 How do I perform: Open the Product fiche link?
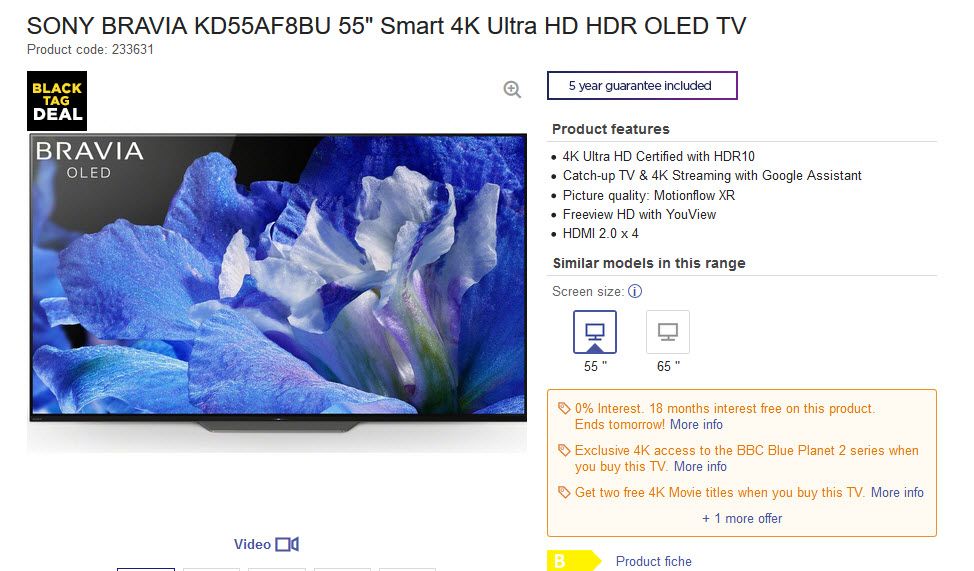(653, 561)
